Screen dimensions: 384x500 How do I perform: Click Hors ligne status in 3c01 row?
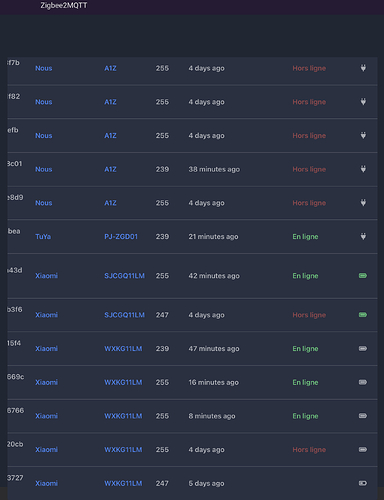[x=309, y=169]
